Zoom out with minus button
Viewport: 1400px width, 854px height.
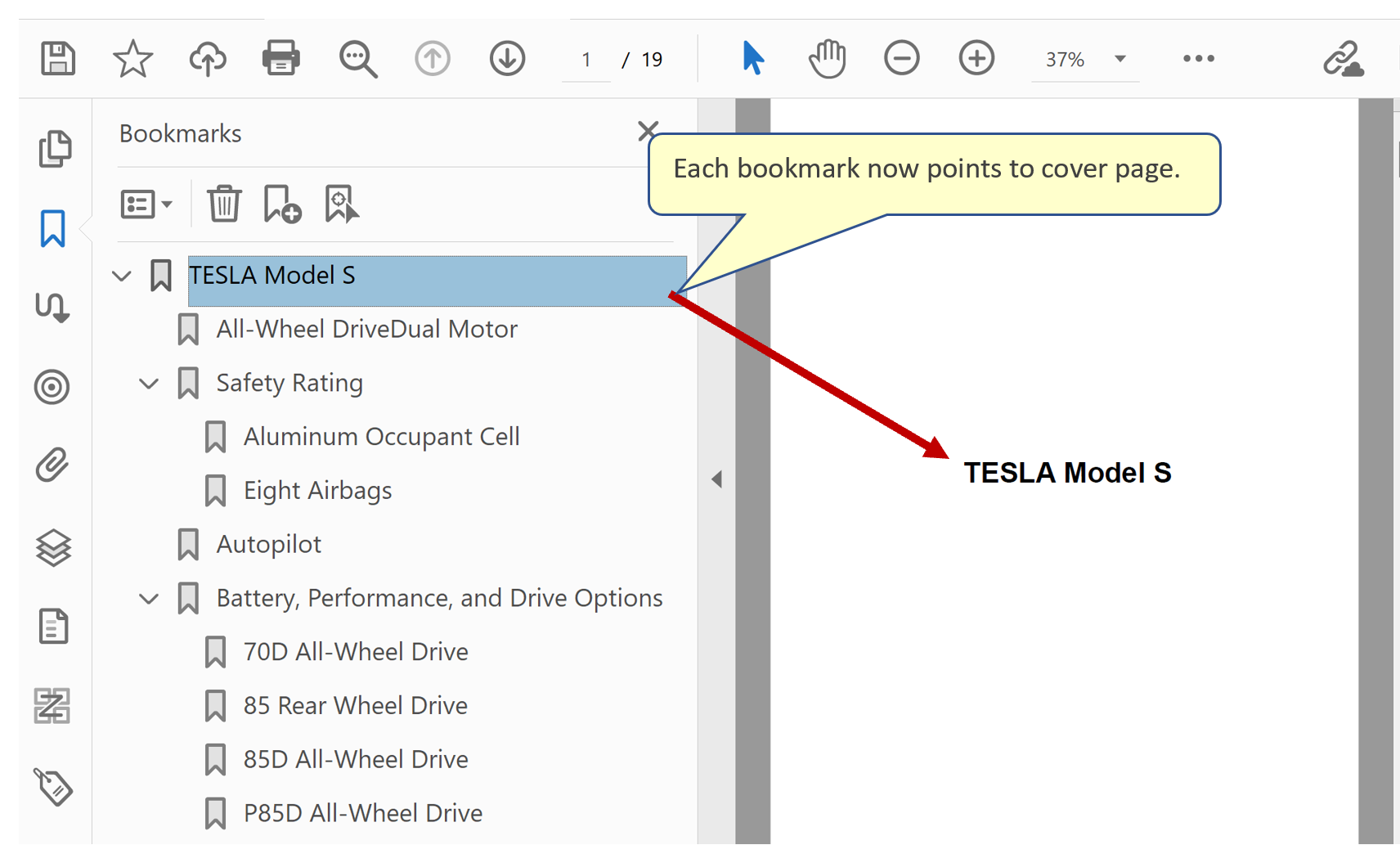pyautogui.click(x=902, y=59)
